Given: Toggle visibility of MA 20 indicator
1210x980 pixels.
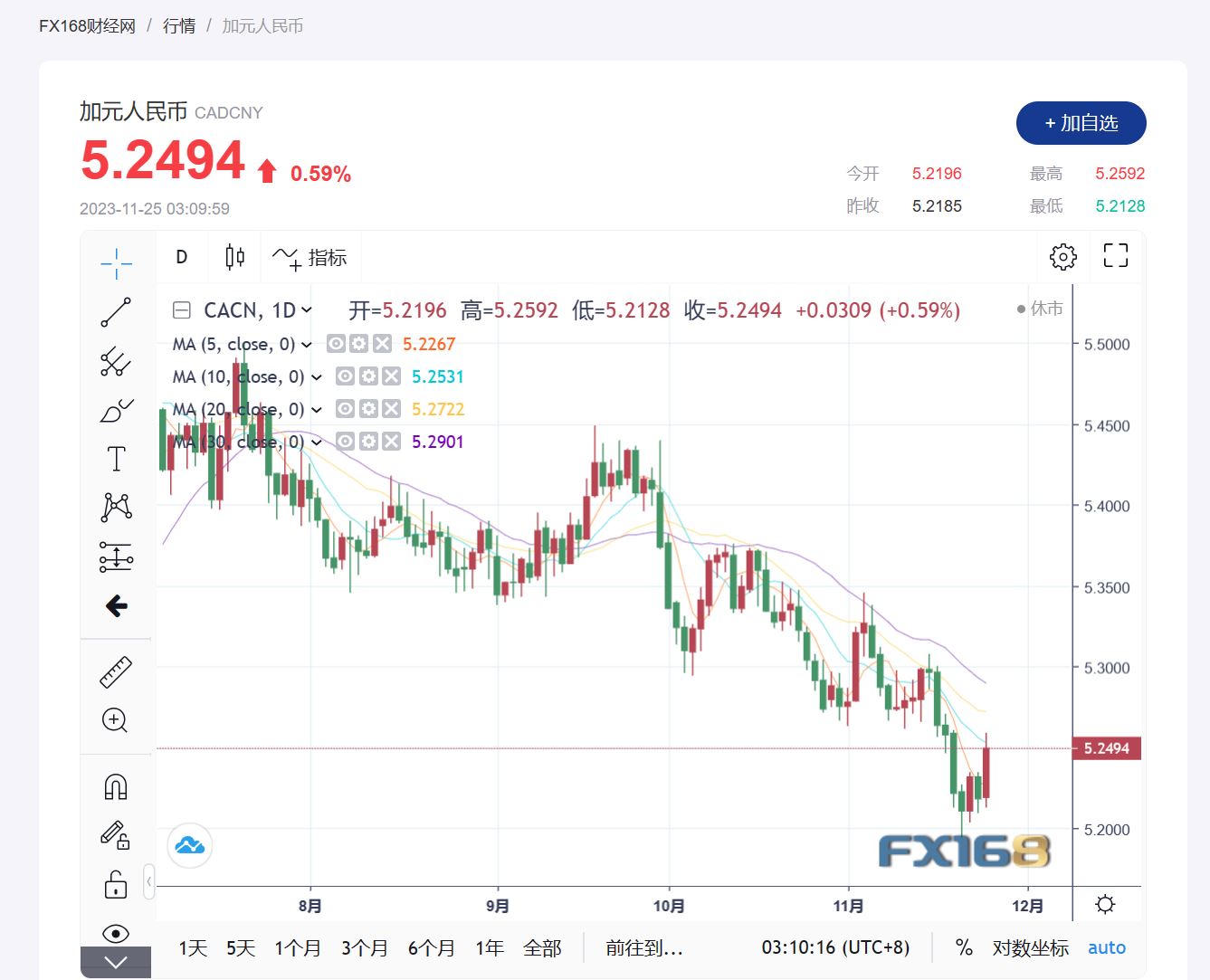Looking at the screenshot, I should (x=345, y=409).
